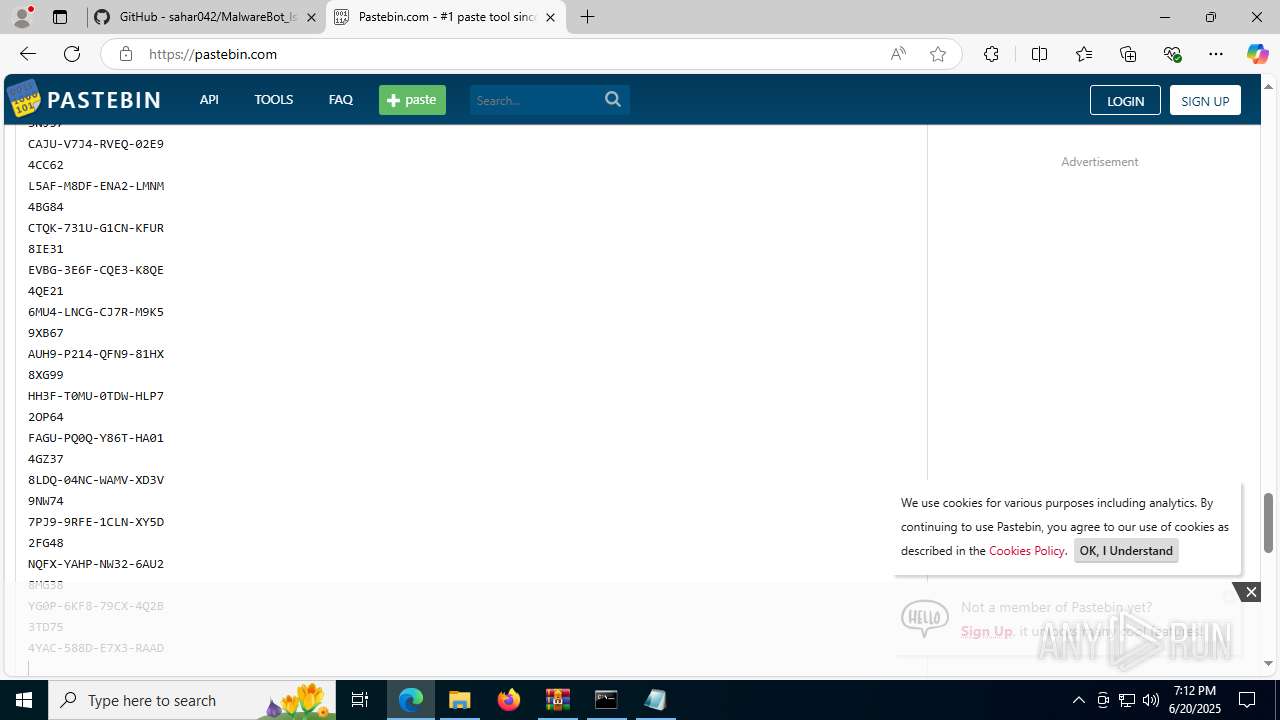1280x720 pixels.
Task: Open Read aloud icon in address bar
Action: click(898, 54)
